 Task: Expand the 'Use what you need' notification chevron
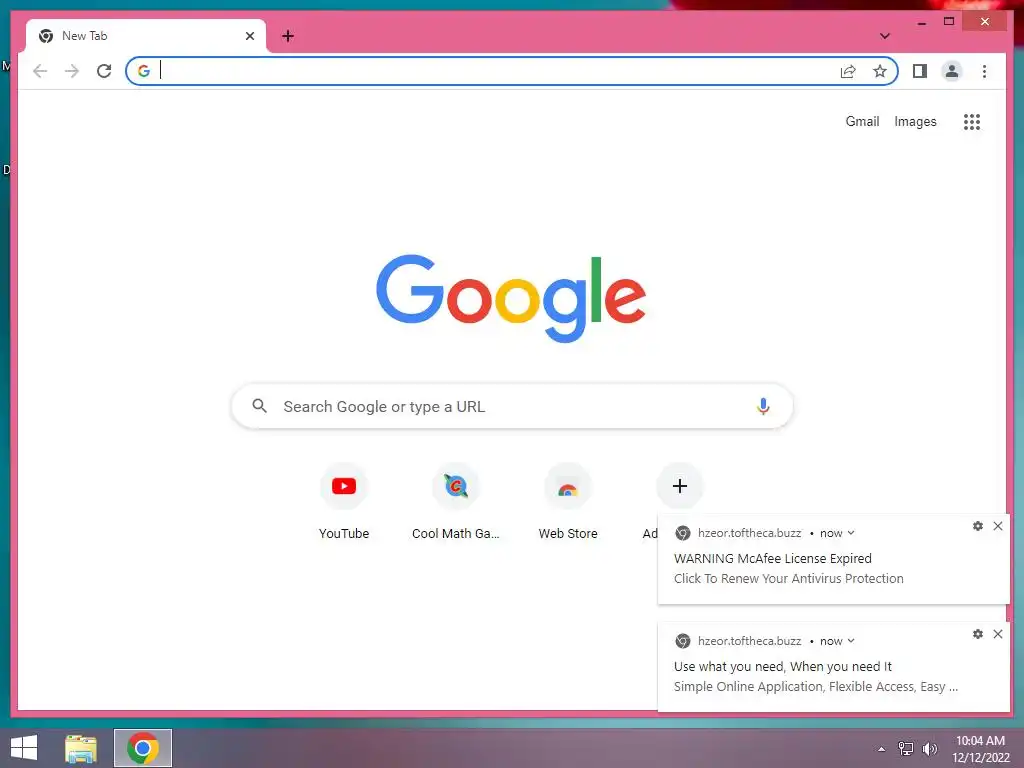(851, 641)
